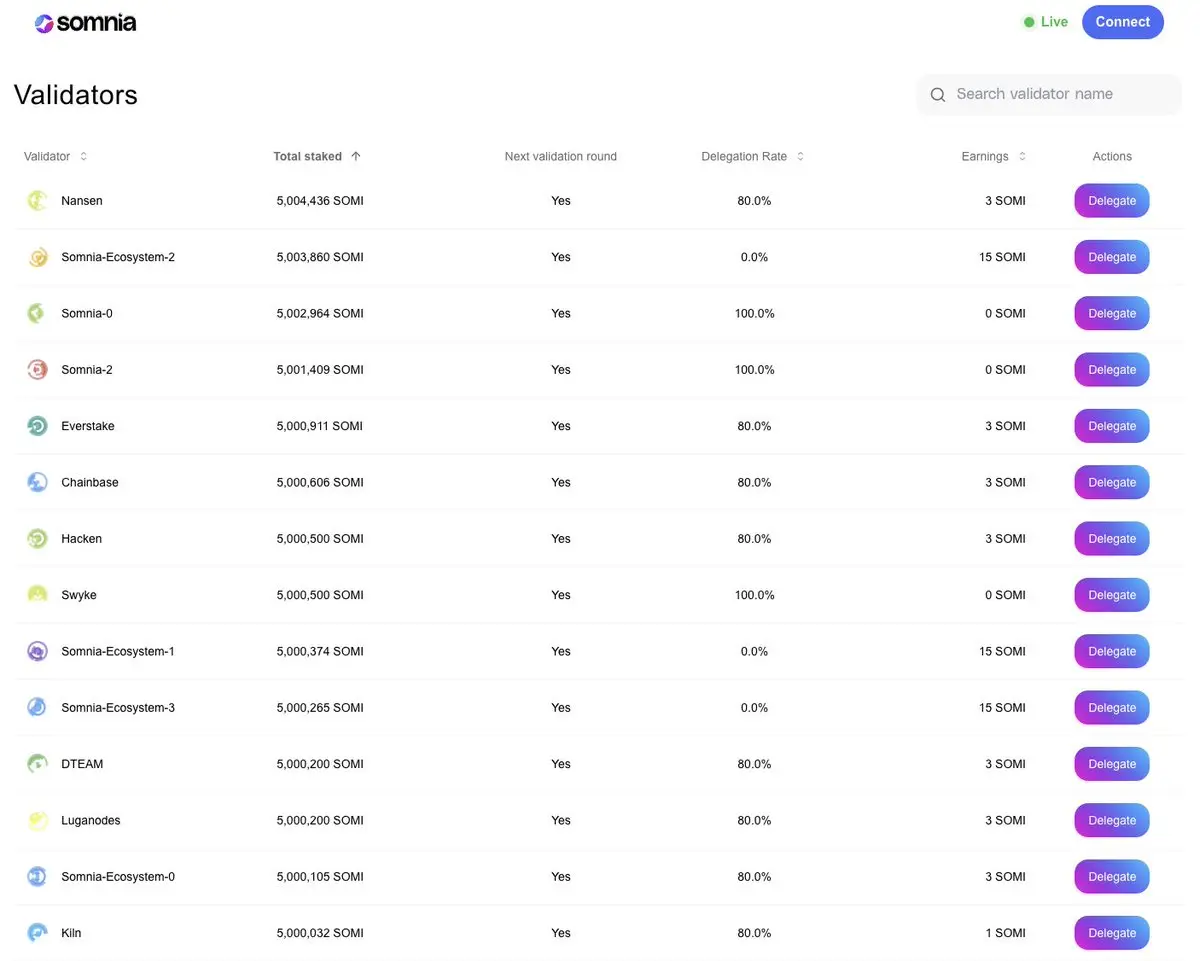Sort by Validator column arrows

84,156
